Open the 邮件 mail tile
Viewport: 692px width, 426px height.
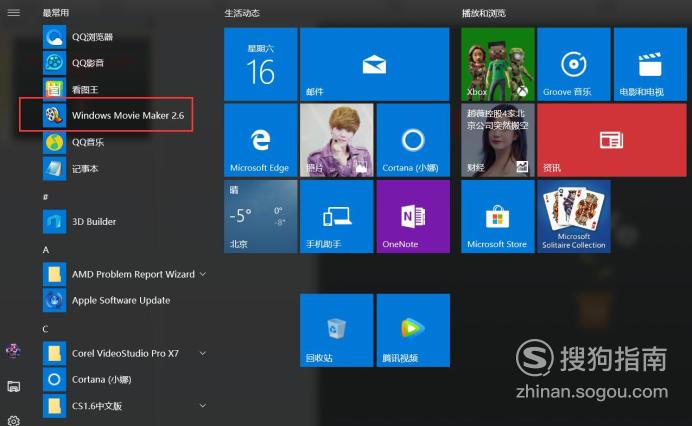[375, 64]
